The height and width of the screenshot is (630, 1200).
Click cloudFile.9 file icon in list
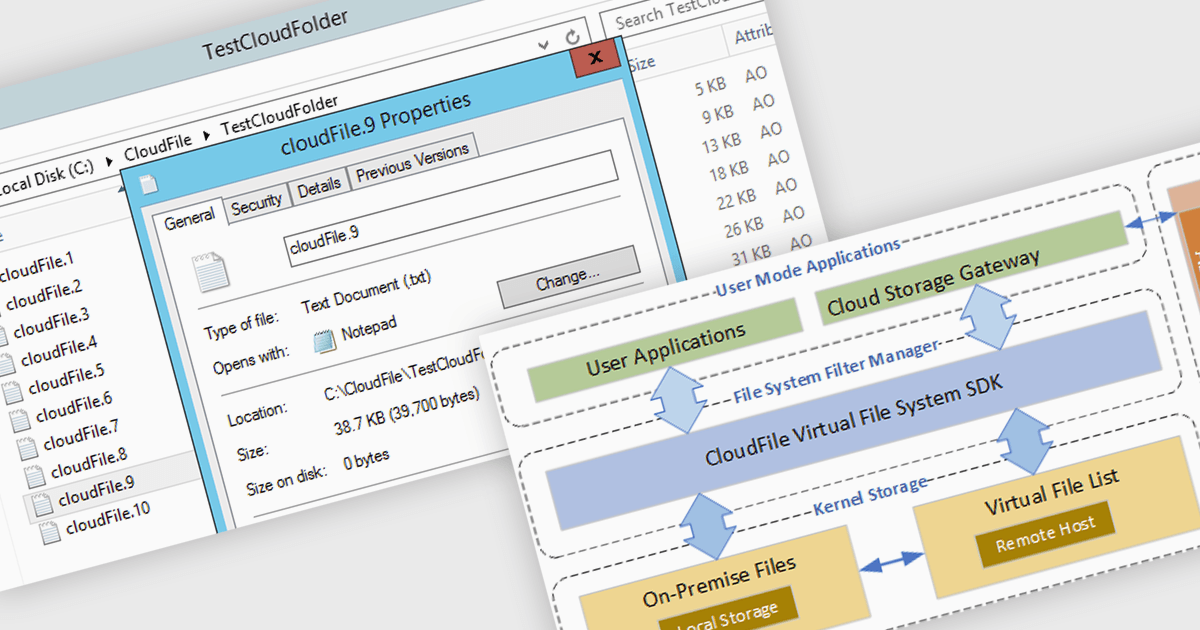pos(42,505)
